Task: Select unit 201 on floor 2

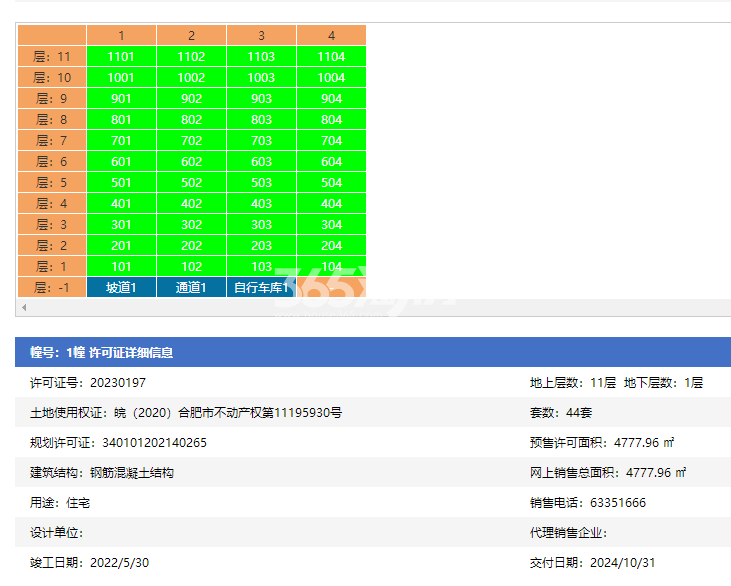Action: 121,245
